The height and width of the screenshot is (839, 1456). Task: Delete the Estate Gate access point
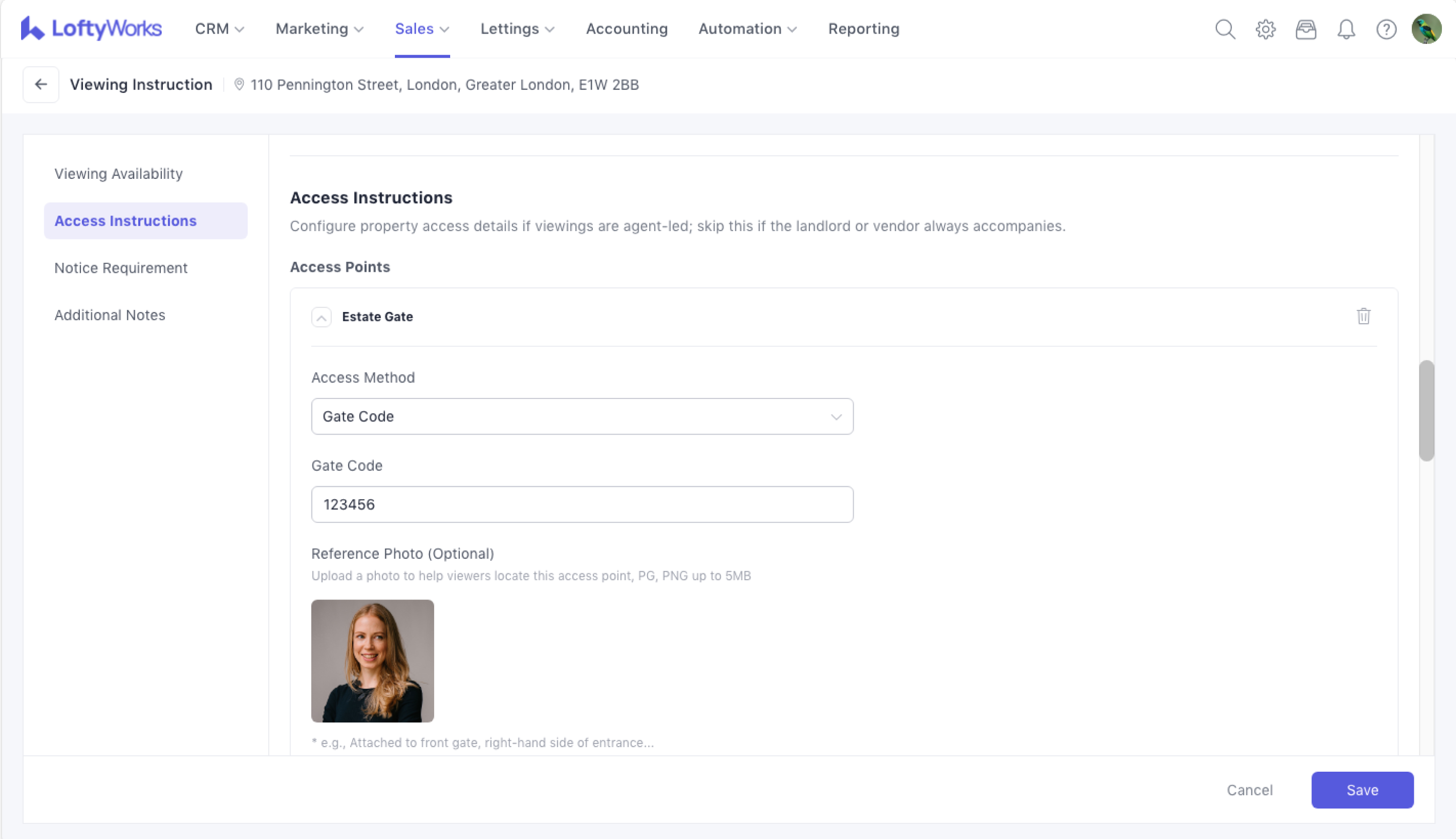[x=1363, y=317]
